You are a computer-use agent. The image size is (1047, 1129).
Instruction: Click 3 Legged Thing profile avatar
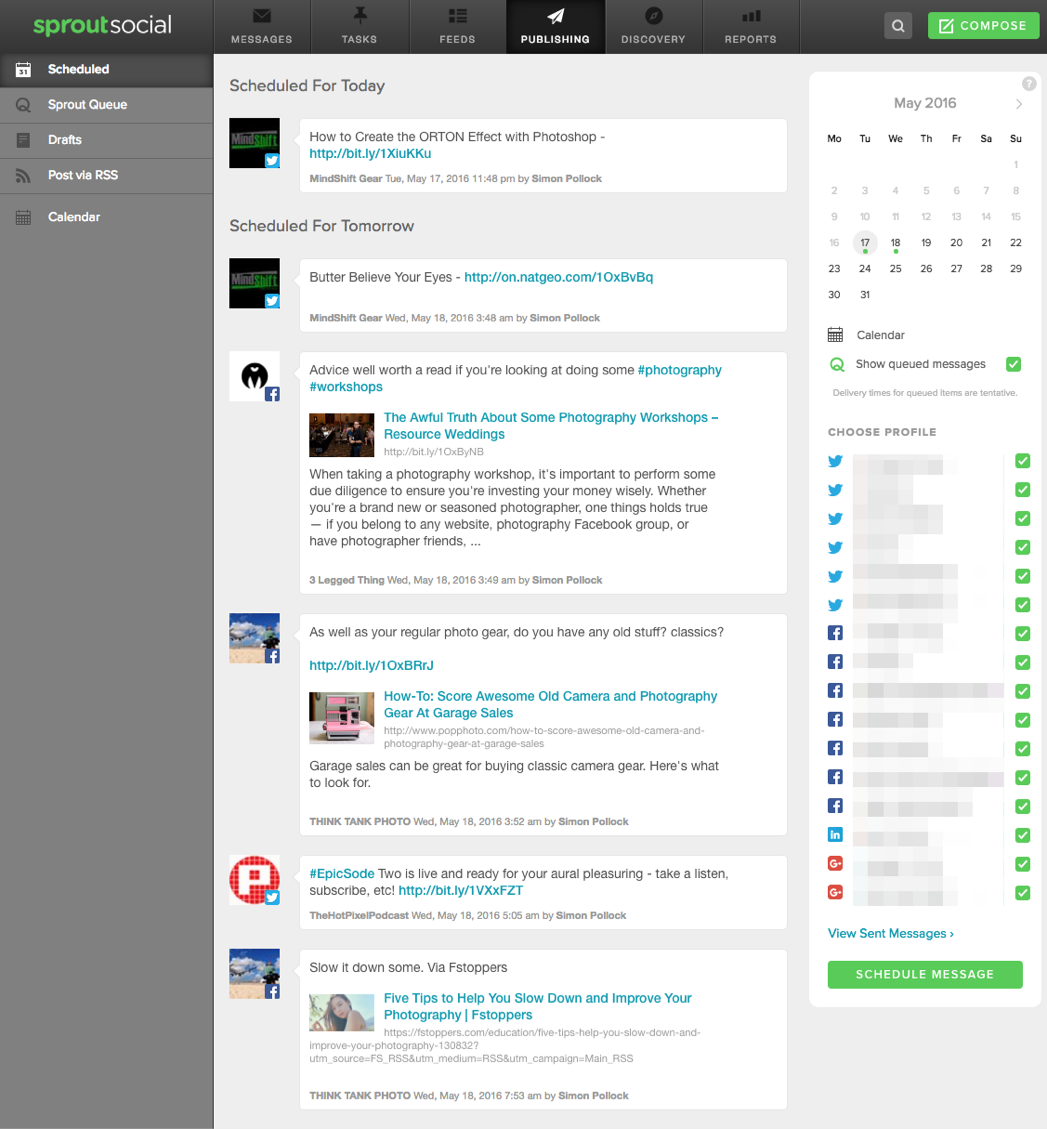(x=254, y=377)
